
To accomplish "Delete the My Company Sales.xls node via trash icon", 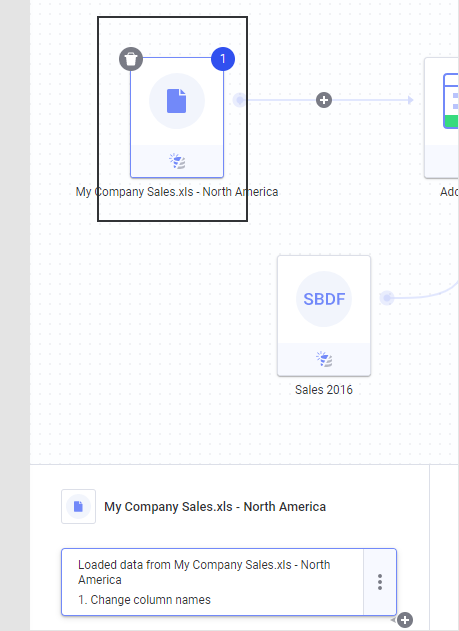I will 131,59.
